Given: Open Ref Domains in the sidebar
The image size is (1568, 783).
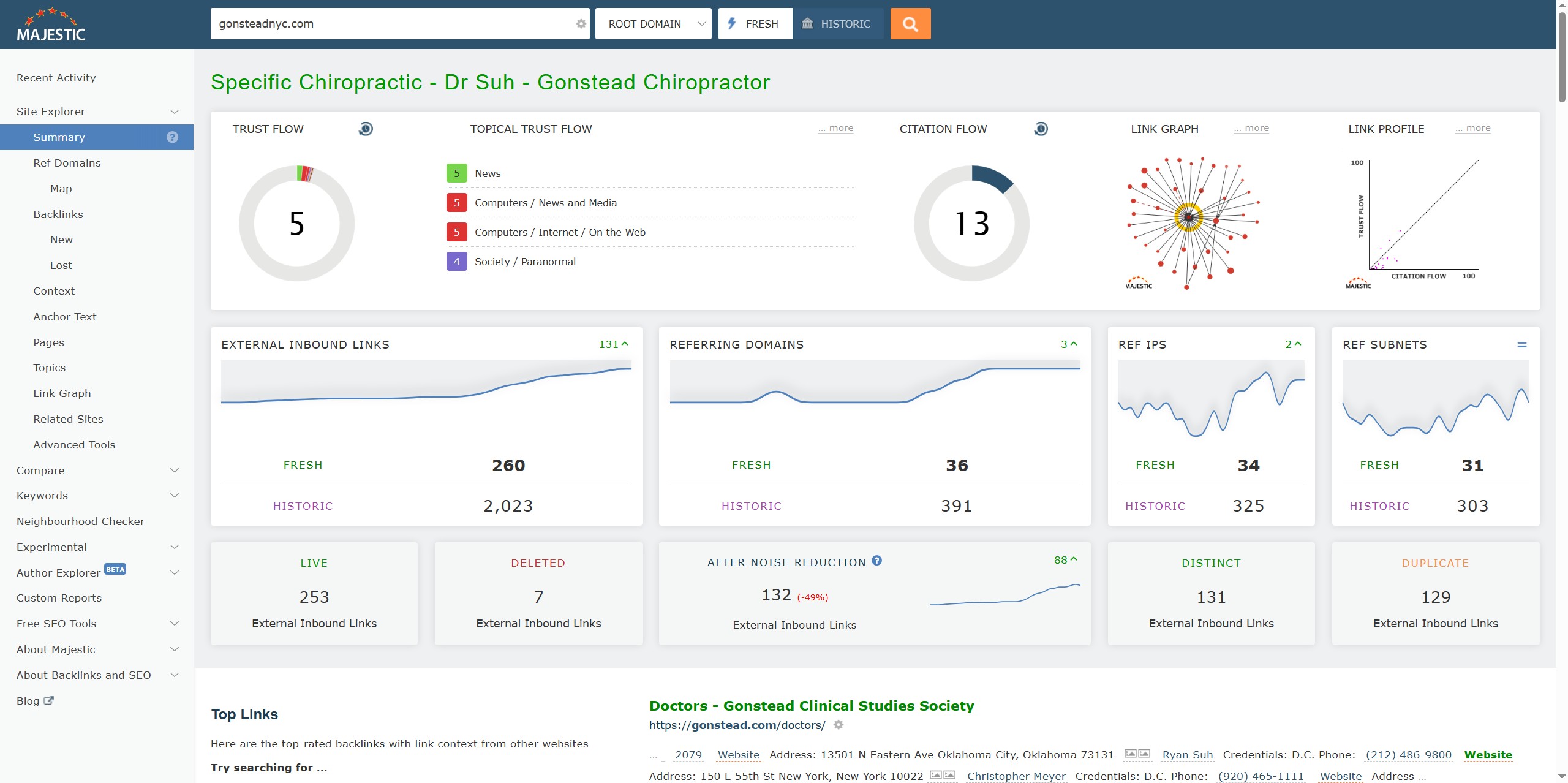Looking at the screenshot, I should 67,163.
